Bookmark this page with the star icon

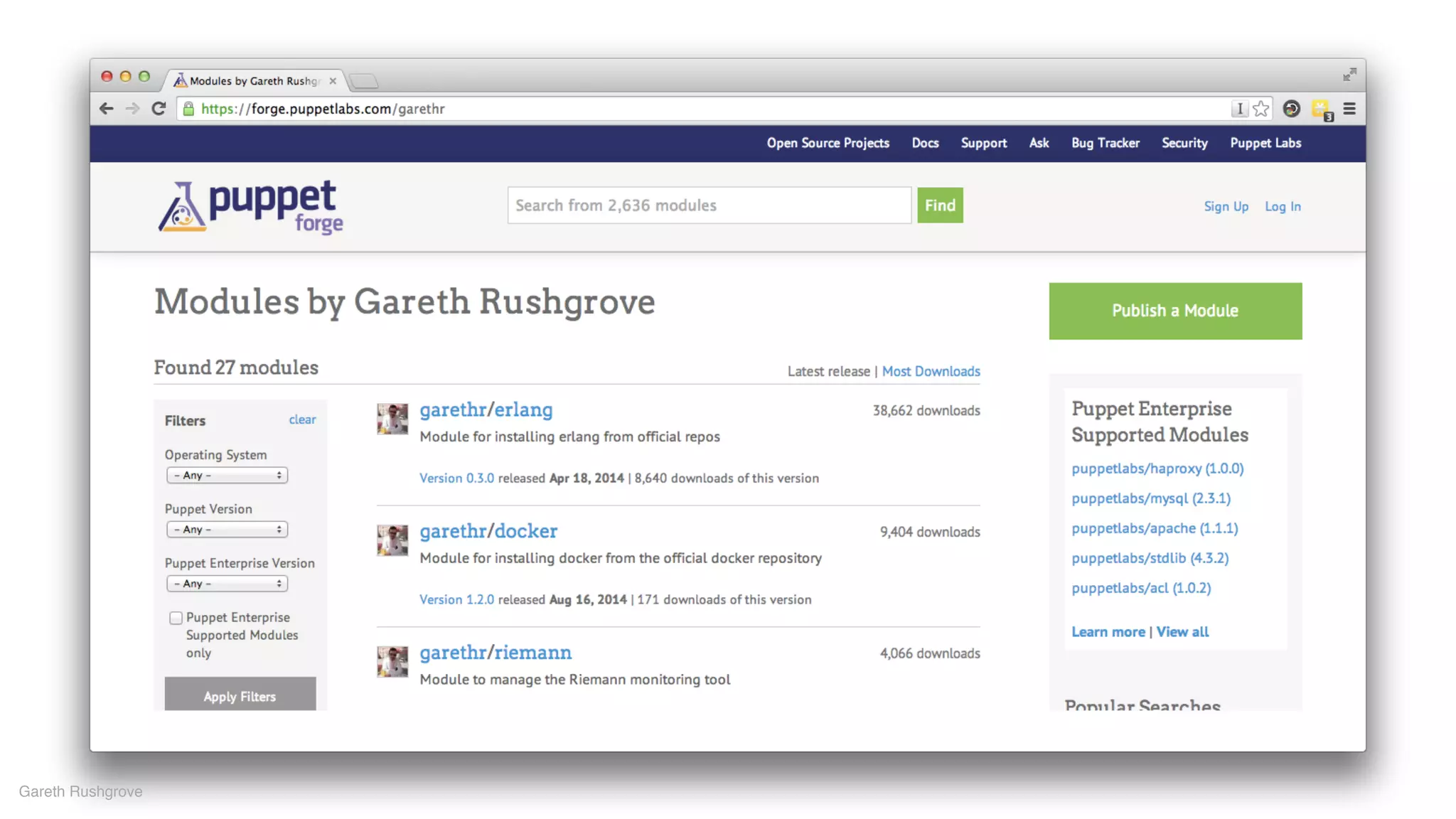point(1260,109)
